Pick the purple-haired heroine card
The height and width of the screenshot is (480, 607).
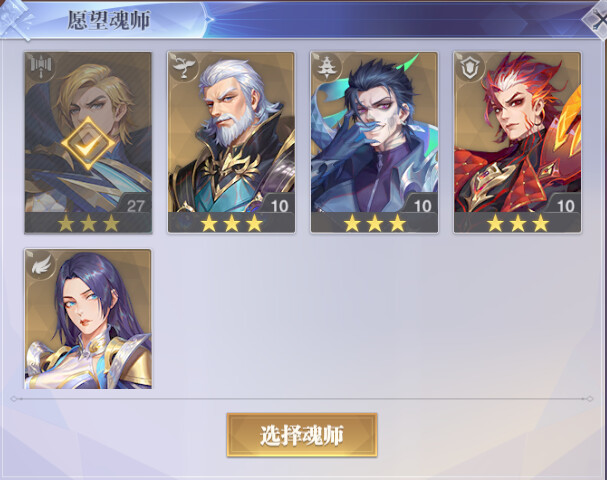pyautogui.click(x=88, y=319)
